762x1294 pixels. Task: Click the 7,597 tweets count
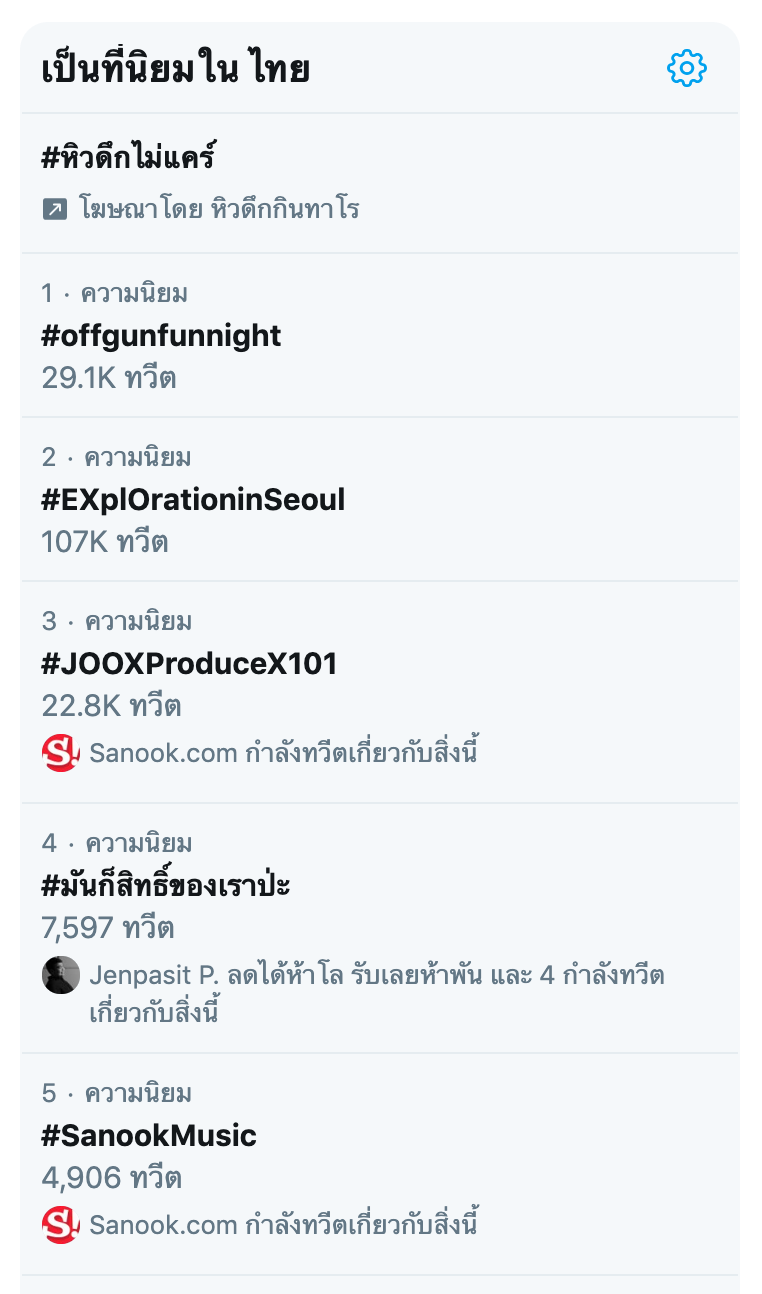pos(108,928)
